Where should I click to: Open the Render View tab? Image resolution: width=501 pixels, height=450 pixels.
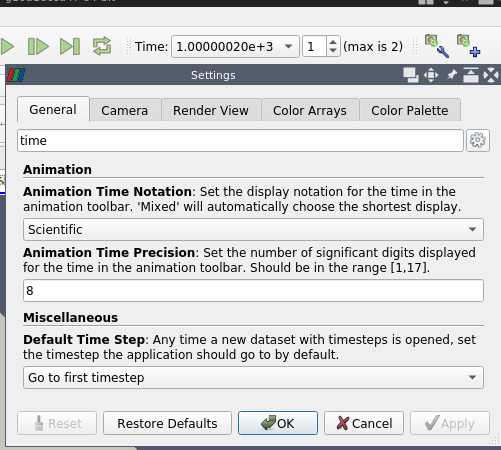[211, 110]
